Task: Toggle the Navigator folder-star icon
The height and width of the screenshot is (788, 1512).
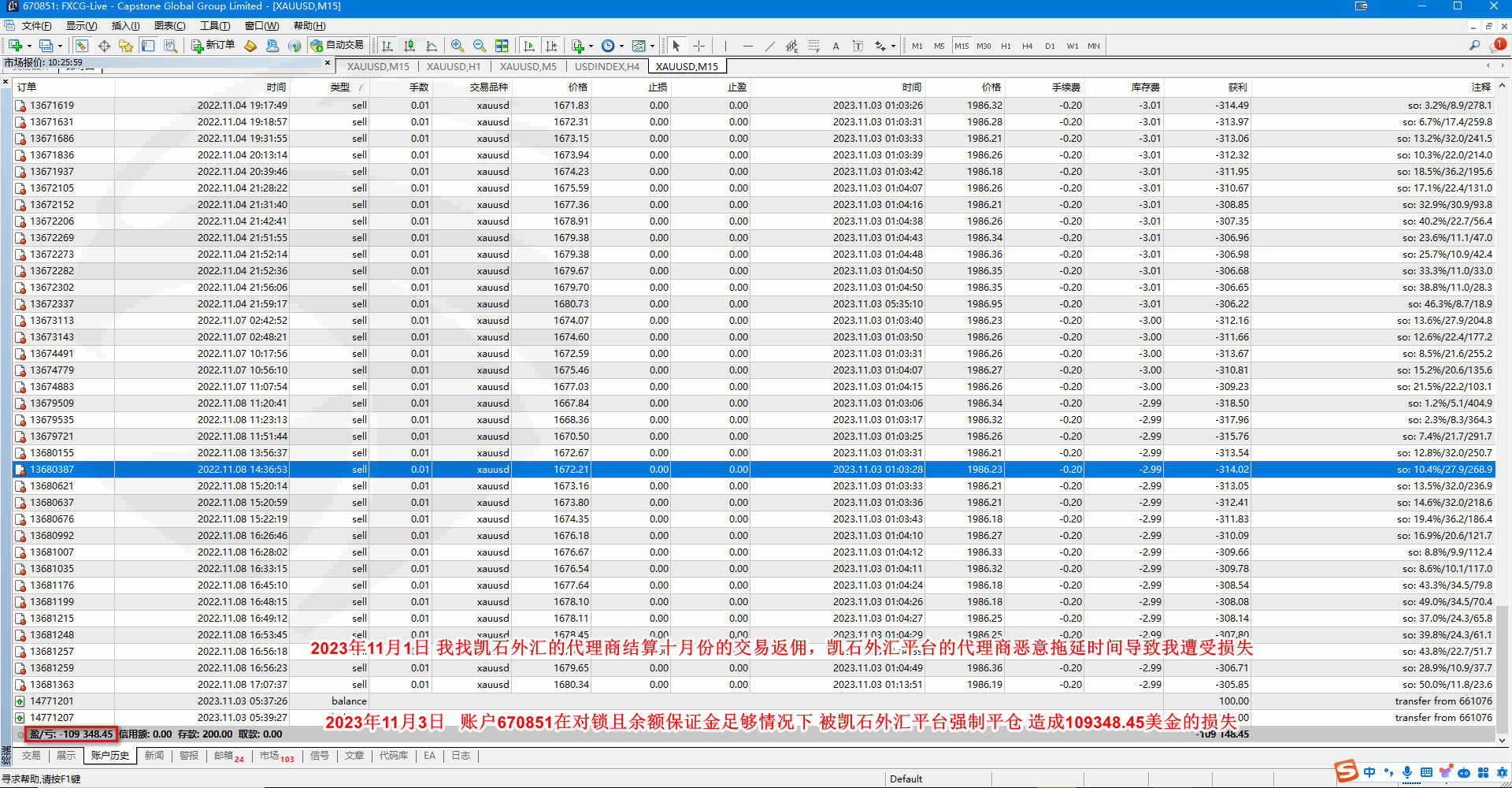Action: pos(126,46)
